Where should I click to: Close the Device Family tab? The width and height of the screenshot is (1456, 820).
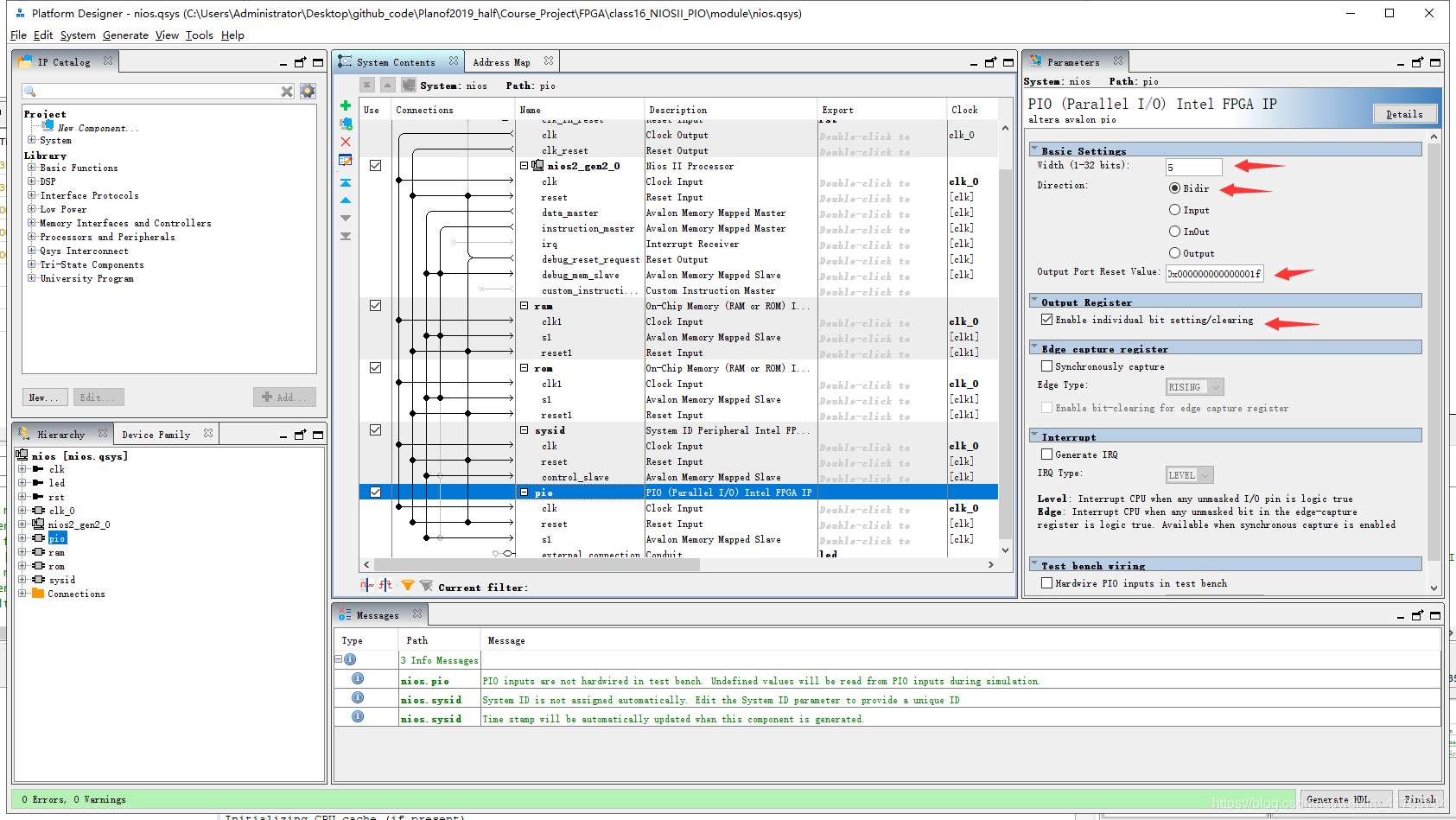pos(208,434)
